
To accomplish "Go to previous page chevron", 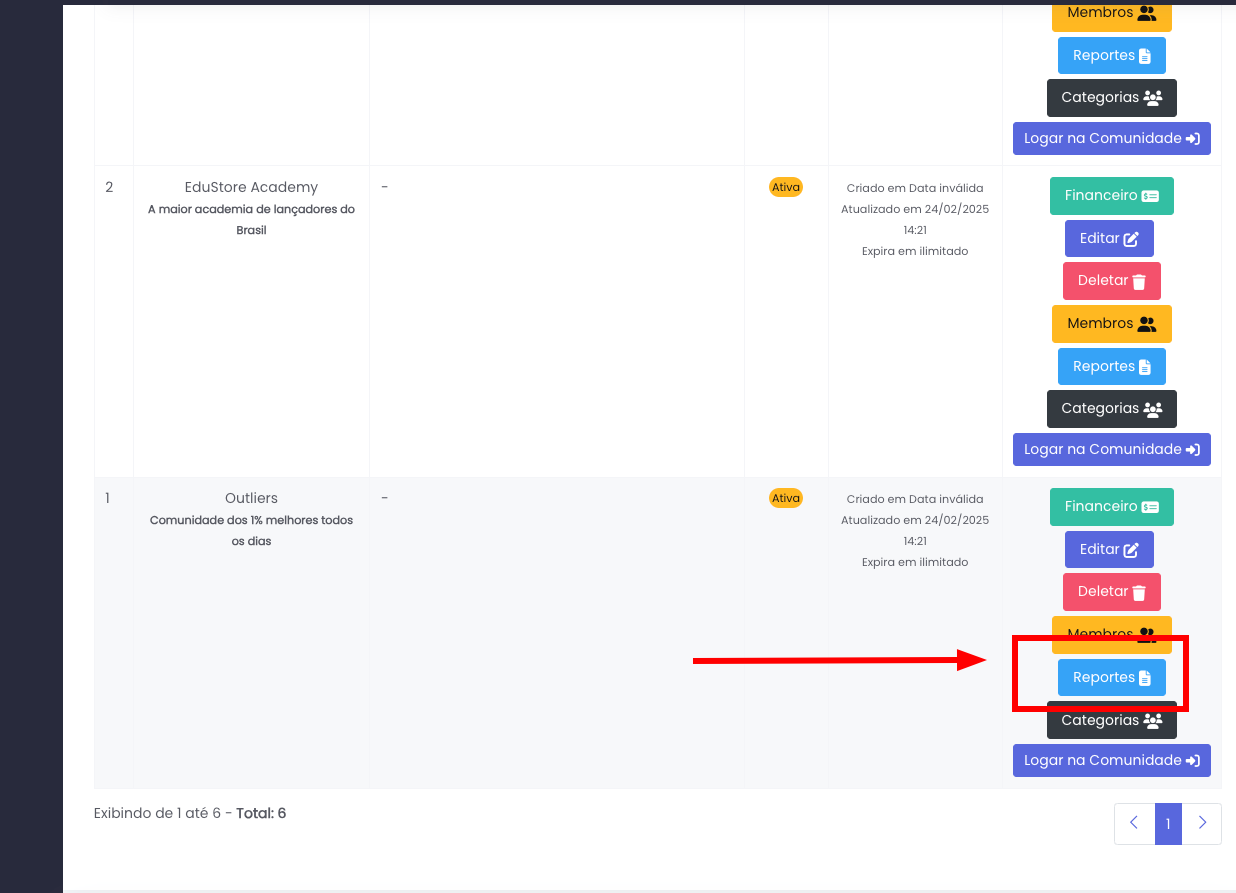I will tap(1134, 824).
